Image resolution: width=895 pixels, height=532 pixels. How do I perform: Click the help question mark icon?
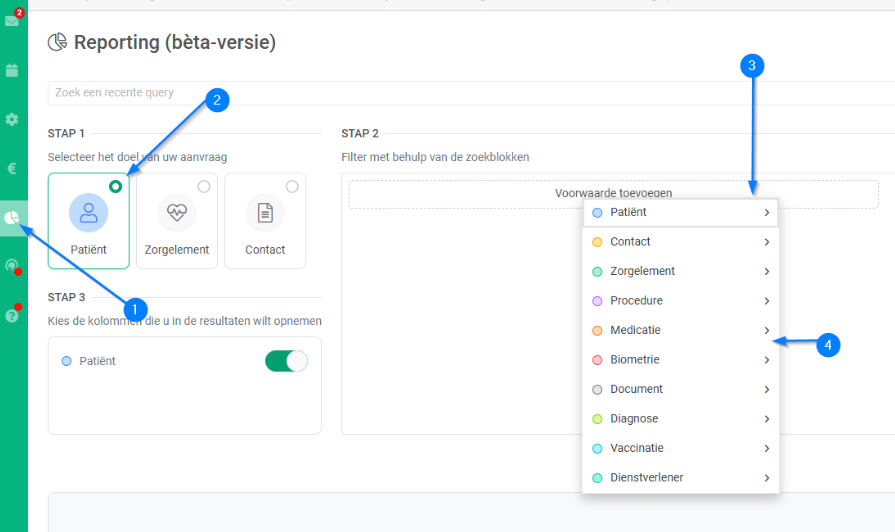click(12, 315)
